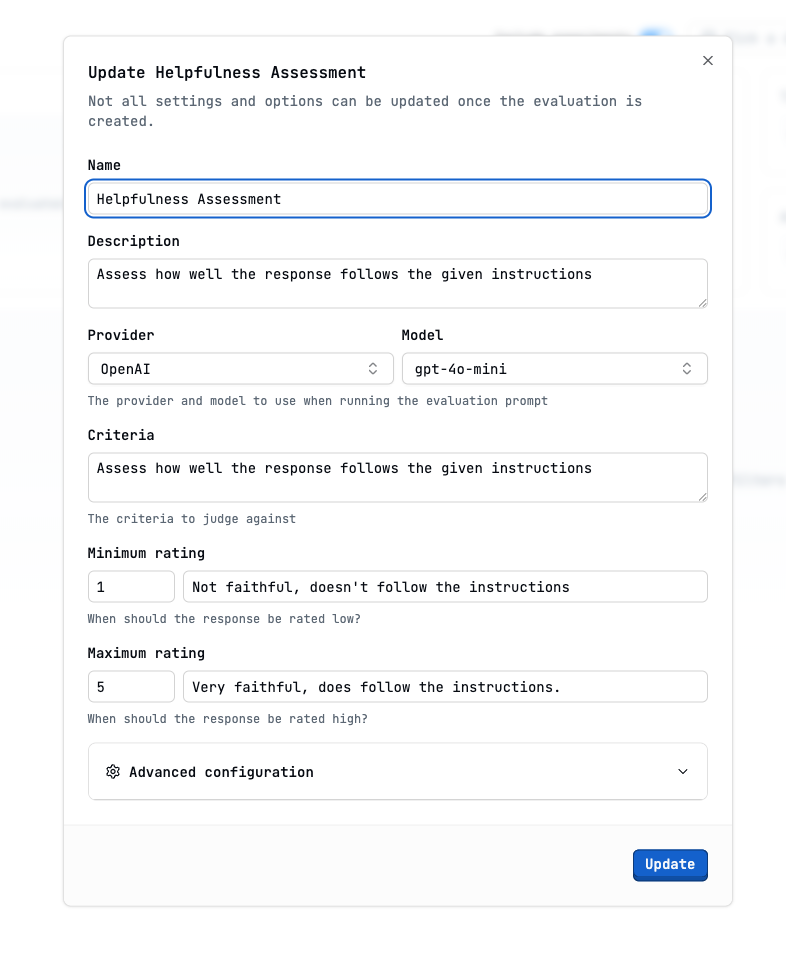Open the Provider selector showing OpenAI
Image resolution: width=786 pixels, height=959 pixels.
[240, 368]
